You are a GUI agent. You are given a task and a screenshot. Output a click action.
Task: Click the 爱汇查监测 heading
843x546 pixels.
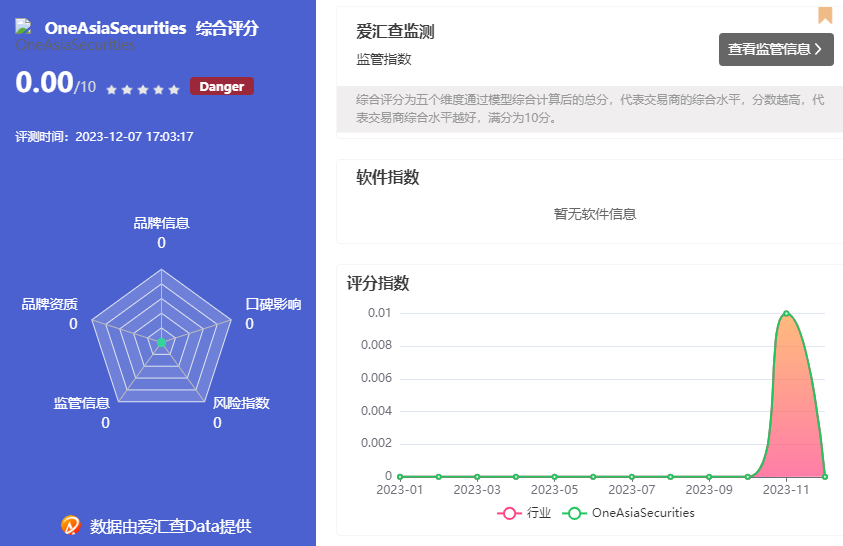tap(395, 32)
